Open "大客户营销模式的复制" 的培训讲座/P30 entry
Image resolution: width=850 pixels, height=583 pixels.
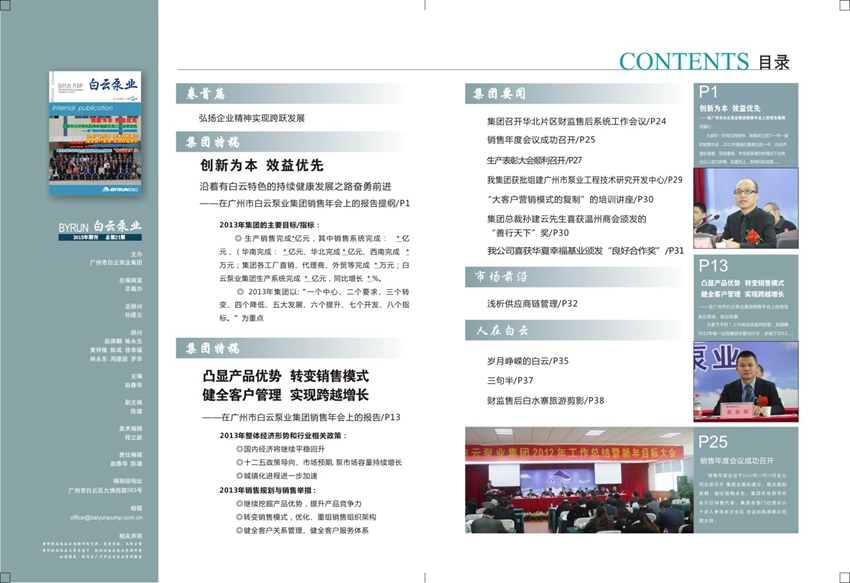point(570,199)
